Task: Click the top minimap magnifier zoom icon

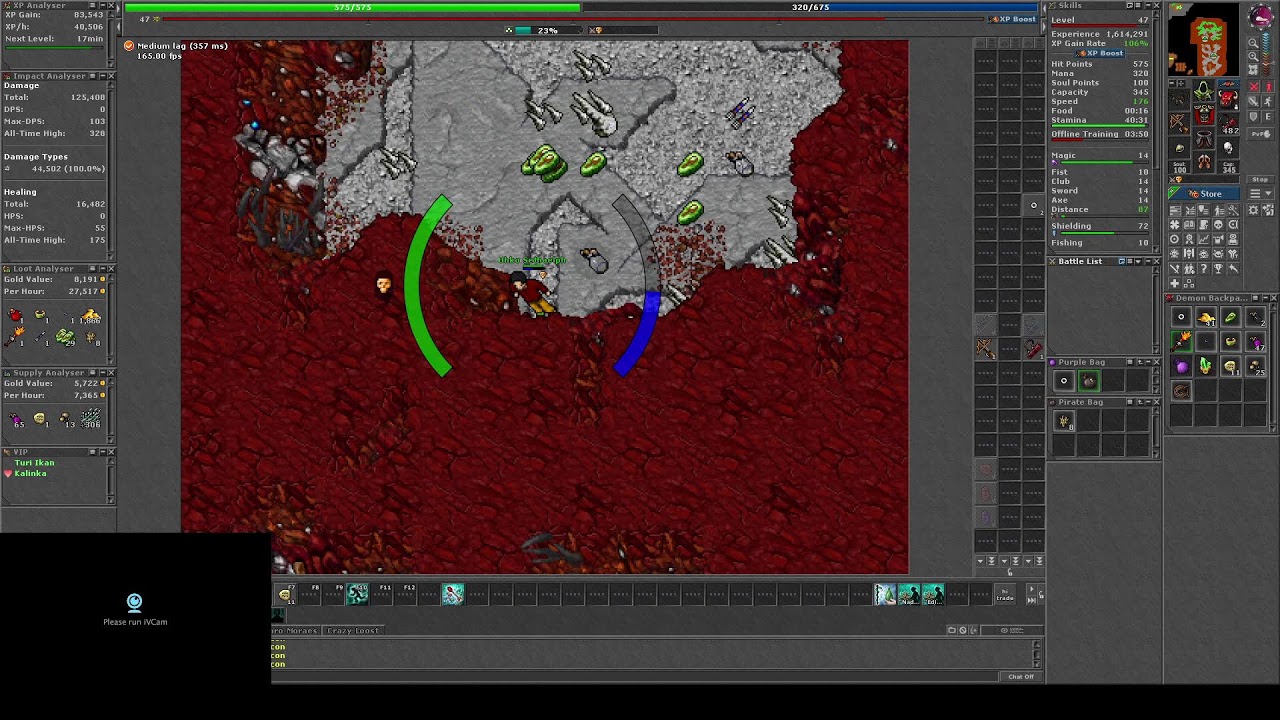Action: [1253, 43]
